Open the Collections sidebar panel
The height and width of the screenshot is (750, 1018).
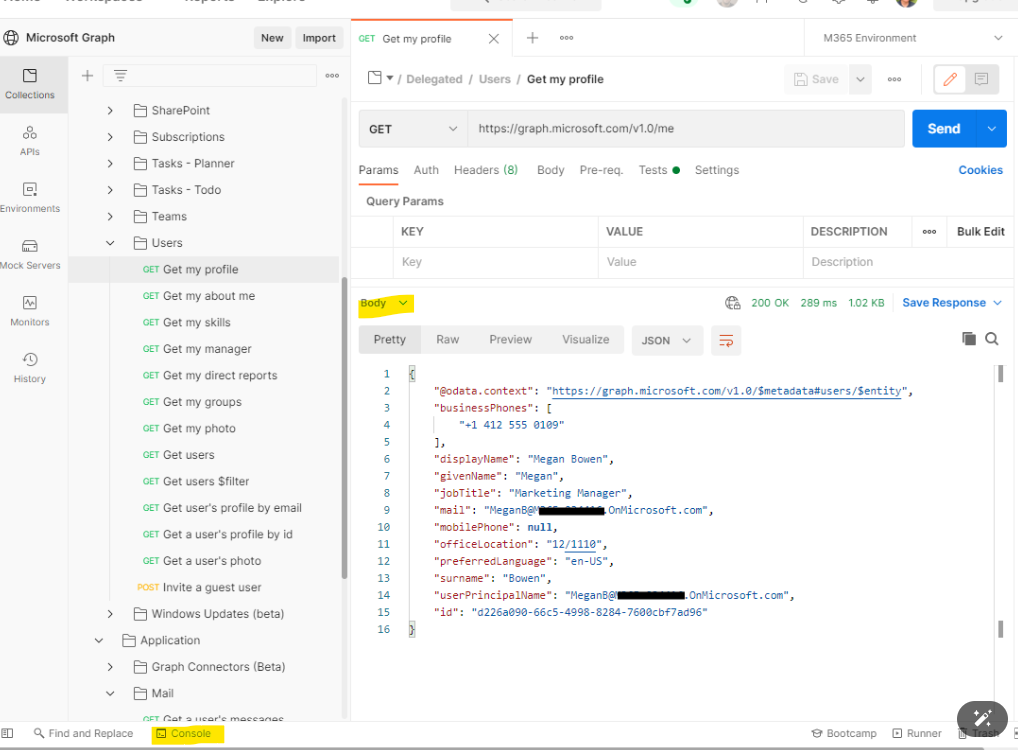tap(30, 84)
